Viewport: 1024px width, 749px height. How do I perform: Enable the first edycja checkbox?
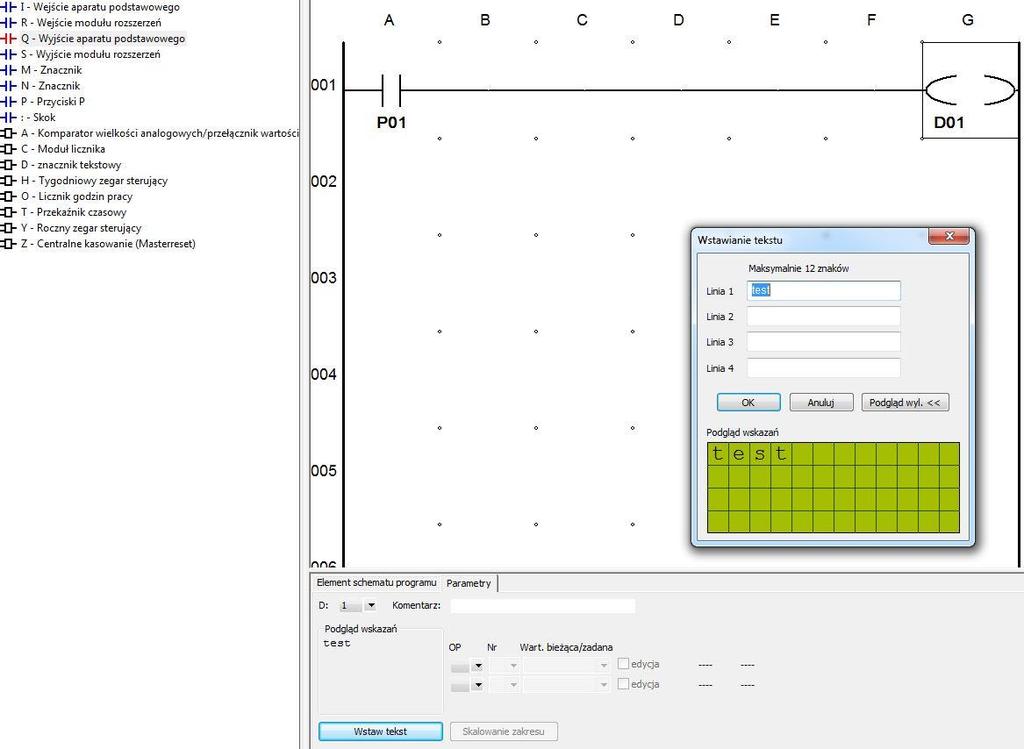(623, 663)
